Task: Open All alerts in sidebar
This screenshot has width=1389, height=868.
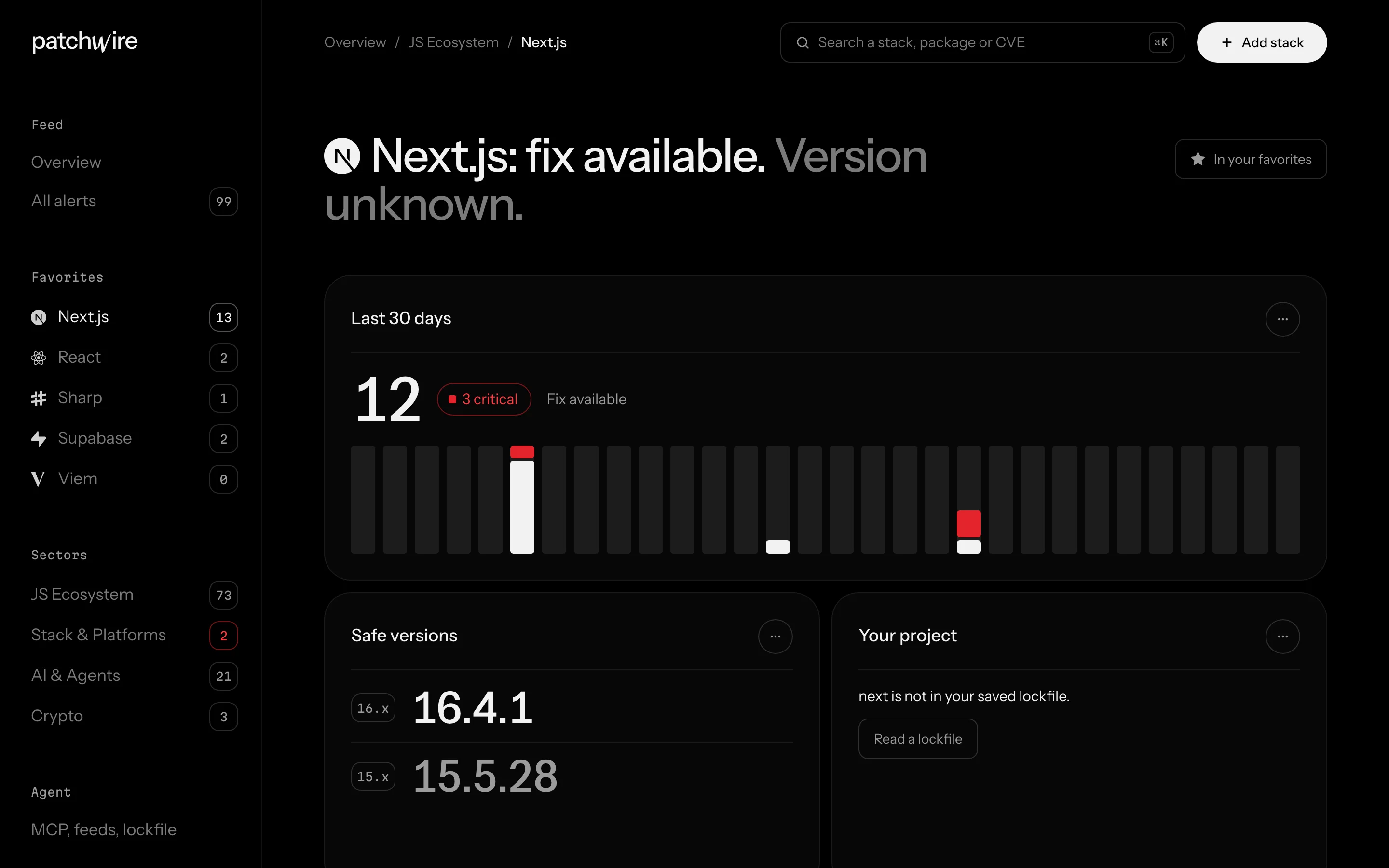Action: pos(134,202)
